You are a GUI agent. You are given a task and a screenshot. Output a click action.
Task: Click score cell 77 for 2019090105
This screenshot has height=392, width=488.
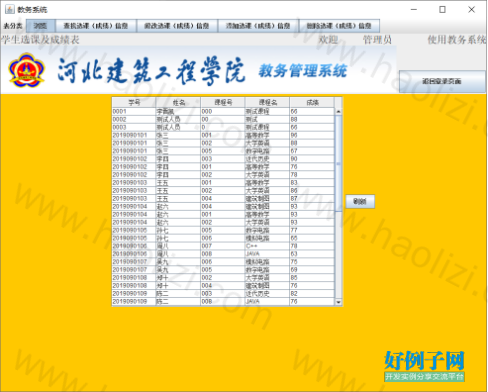(x=312, y=230)
